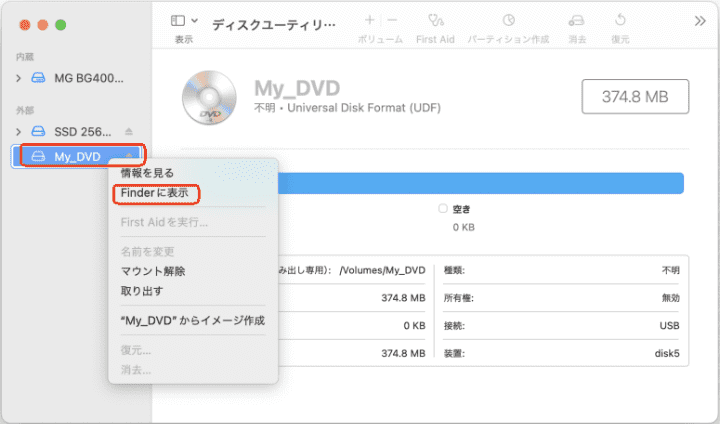Click the 374.8 MB capacity box
This screenshot has height=424, width=720.
point(635,96)
